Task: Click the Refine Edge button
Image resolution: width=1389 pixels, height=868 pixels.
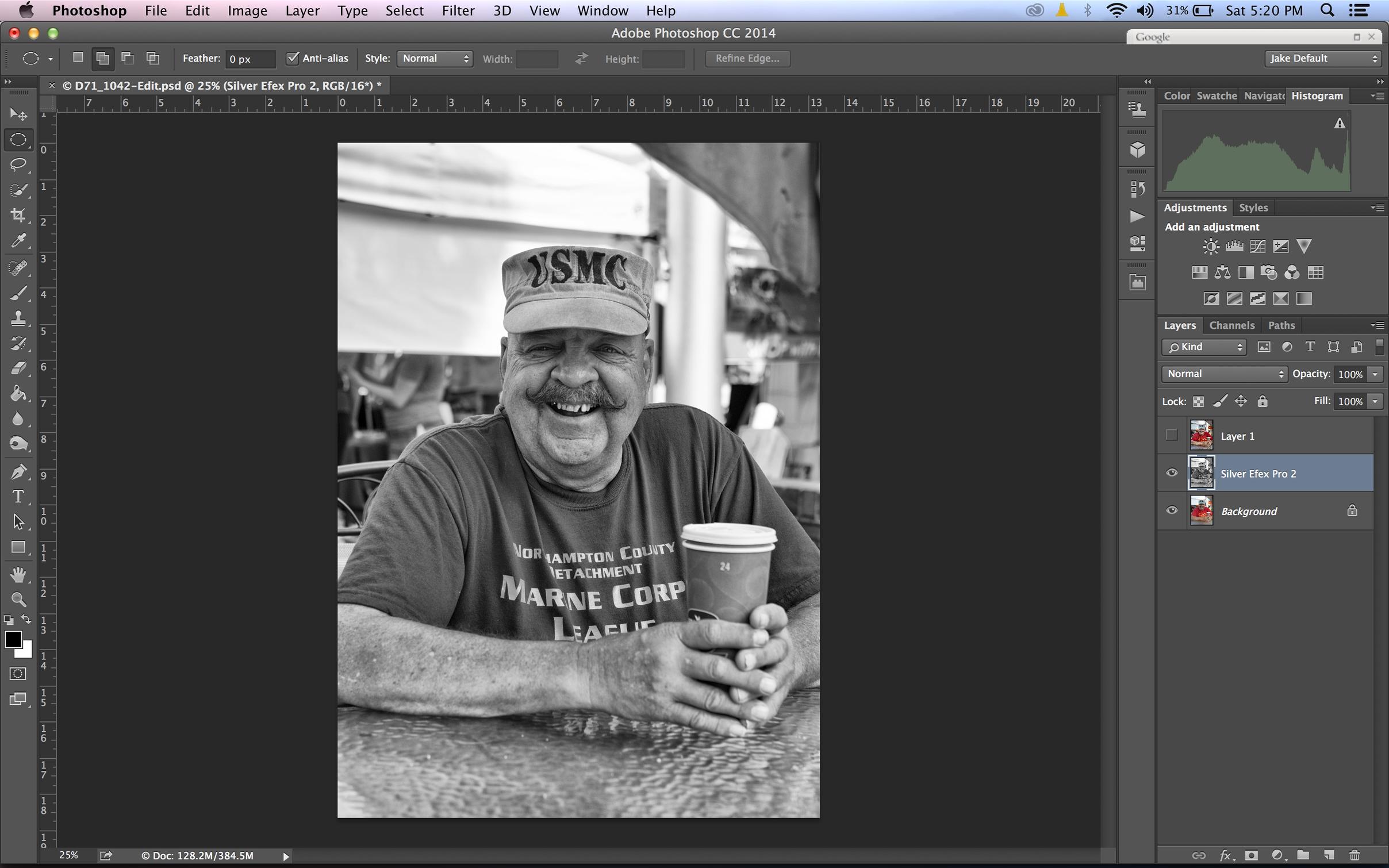Action: [x=747, y=59]
